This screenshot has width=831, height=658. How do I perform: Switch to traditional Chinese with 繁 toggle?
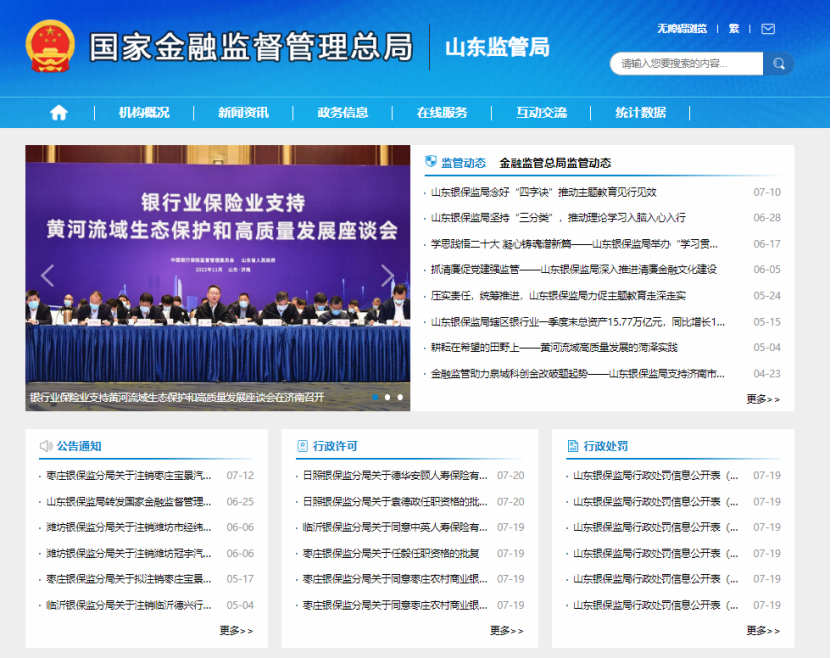[x=733, y=29]
